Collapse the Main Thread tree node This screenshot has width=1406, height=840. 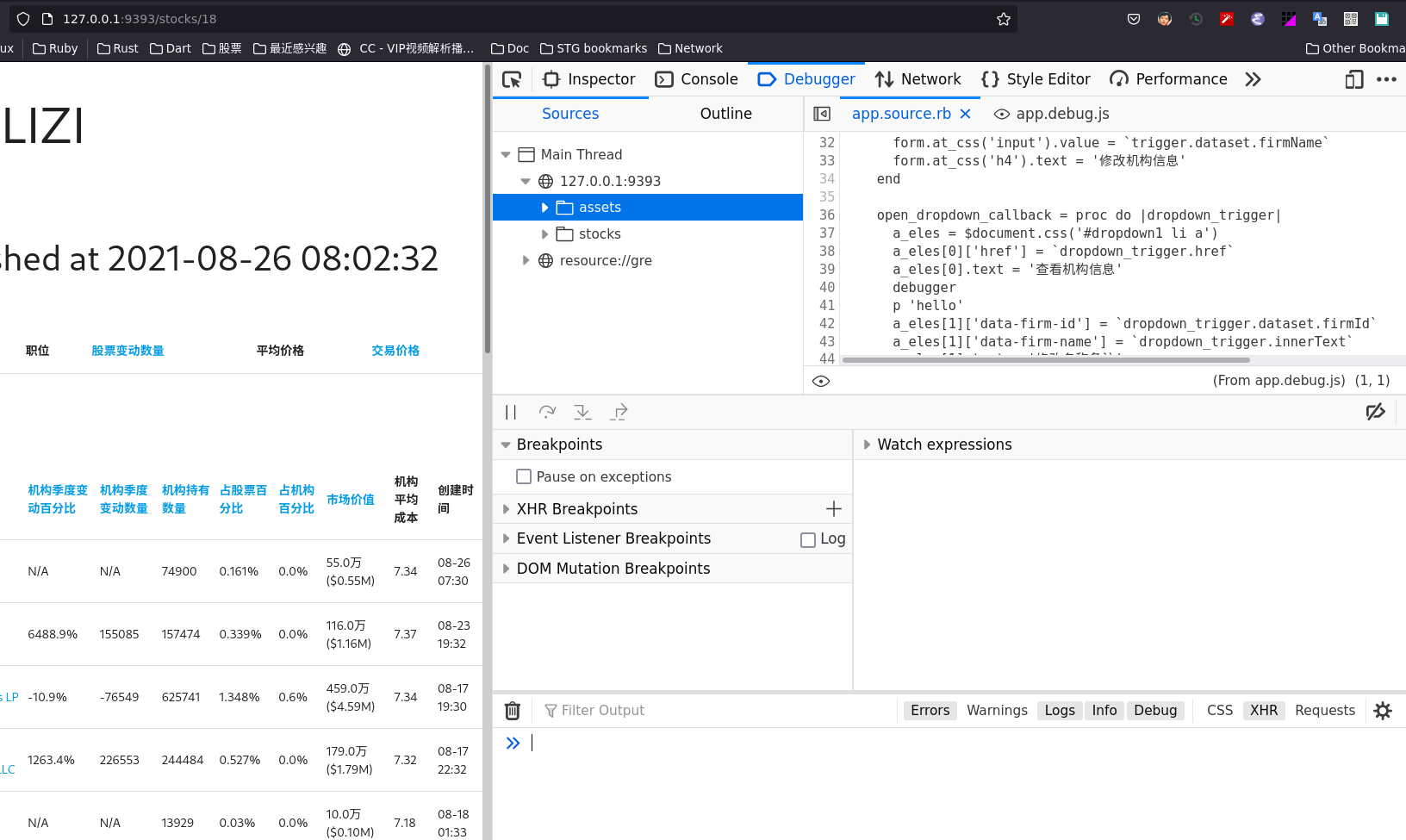(506, 155)
